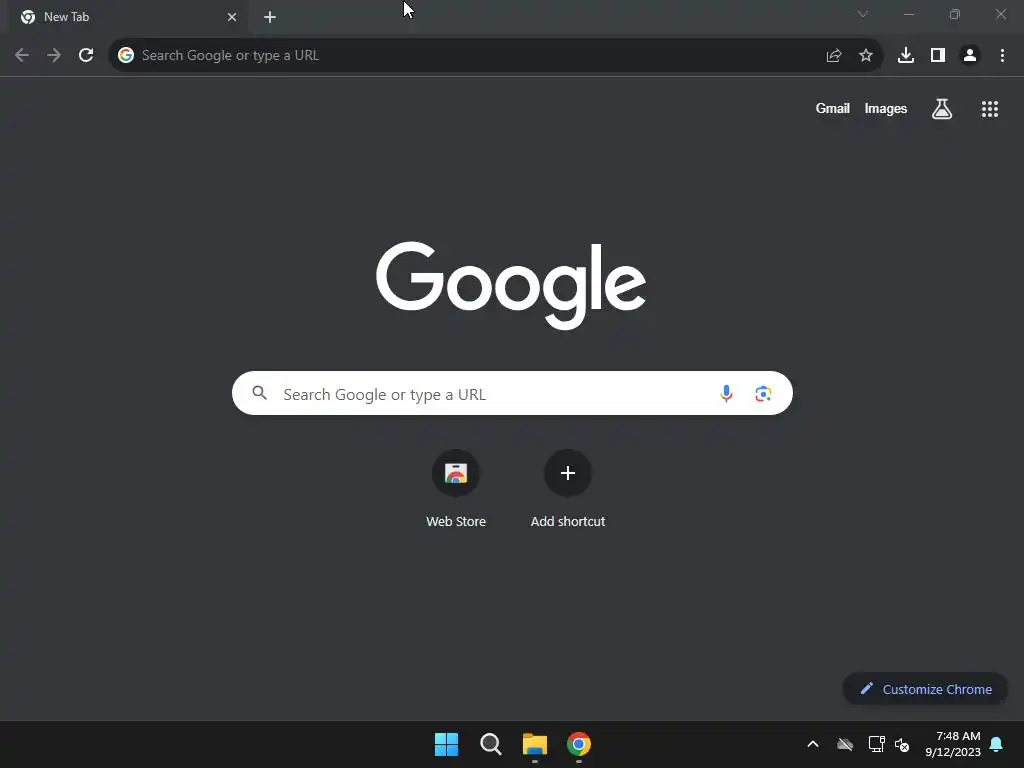Image resolution: width=1024 pixels, height=768 pixels.
Task: Open a new tab with the plus button
Action: tap(270, 17)
